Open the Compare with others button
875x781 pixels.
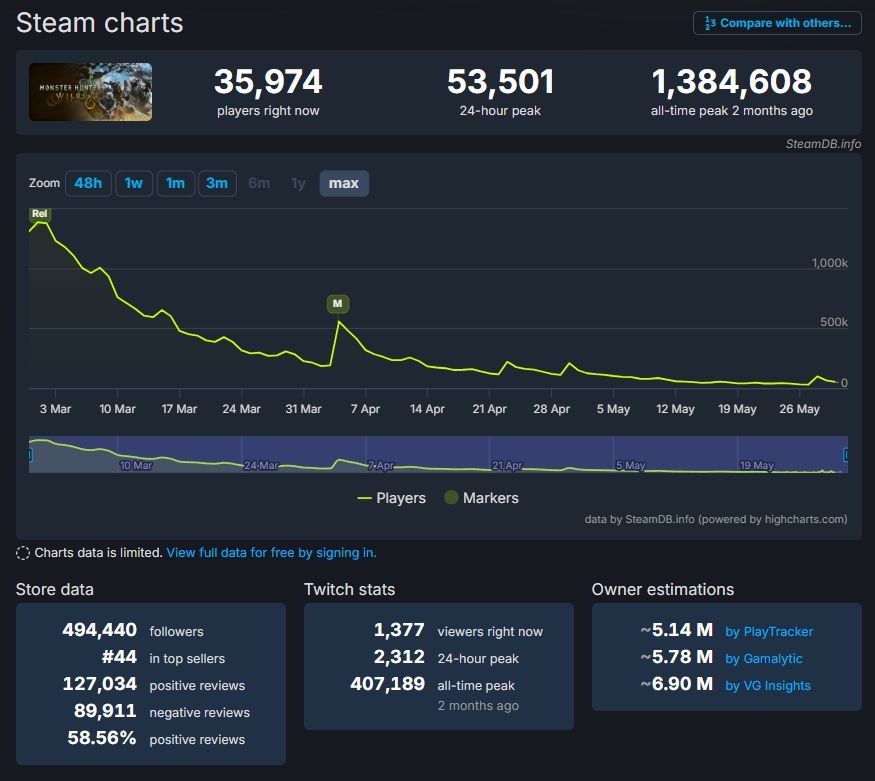777,23
